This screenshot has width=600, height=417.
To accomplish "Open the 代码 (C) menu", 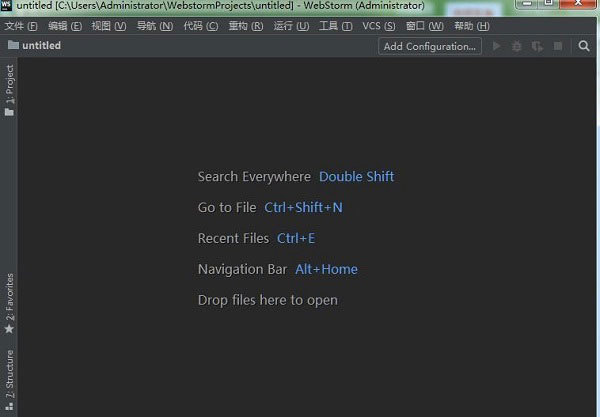I will click(201, 26).
